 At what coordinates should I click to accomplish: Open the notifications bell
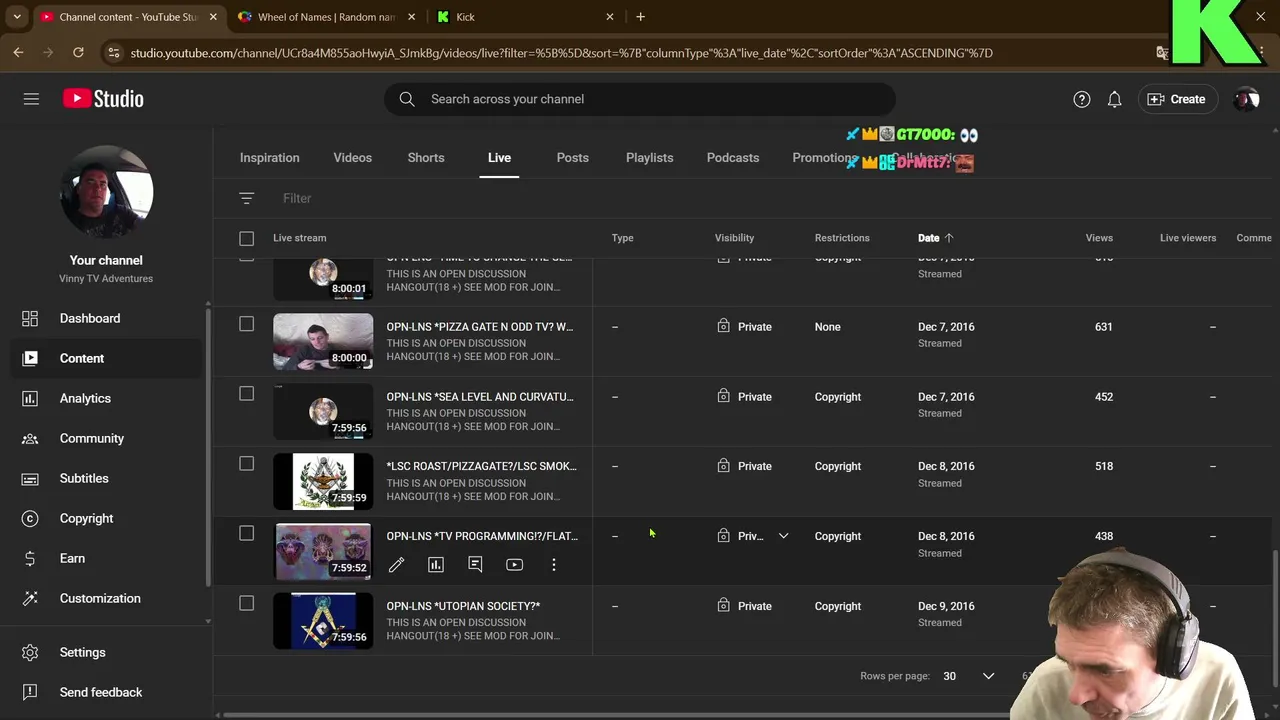coord(1114,99)
